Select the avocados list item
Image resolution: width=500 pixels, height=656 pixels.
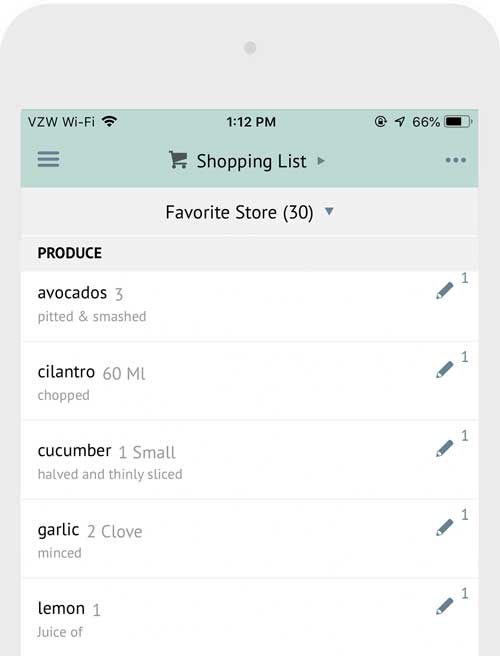click(x=250, y=306)
